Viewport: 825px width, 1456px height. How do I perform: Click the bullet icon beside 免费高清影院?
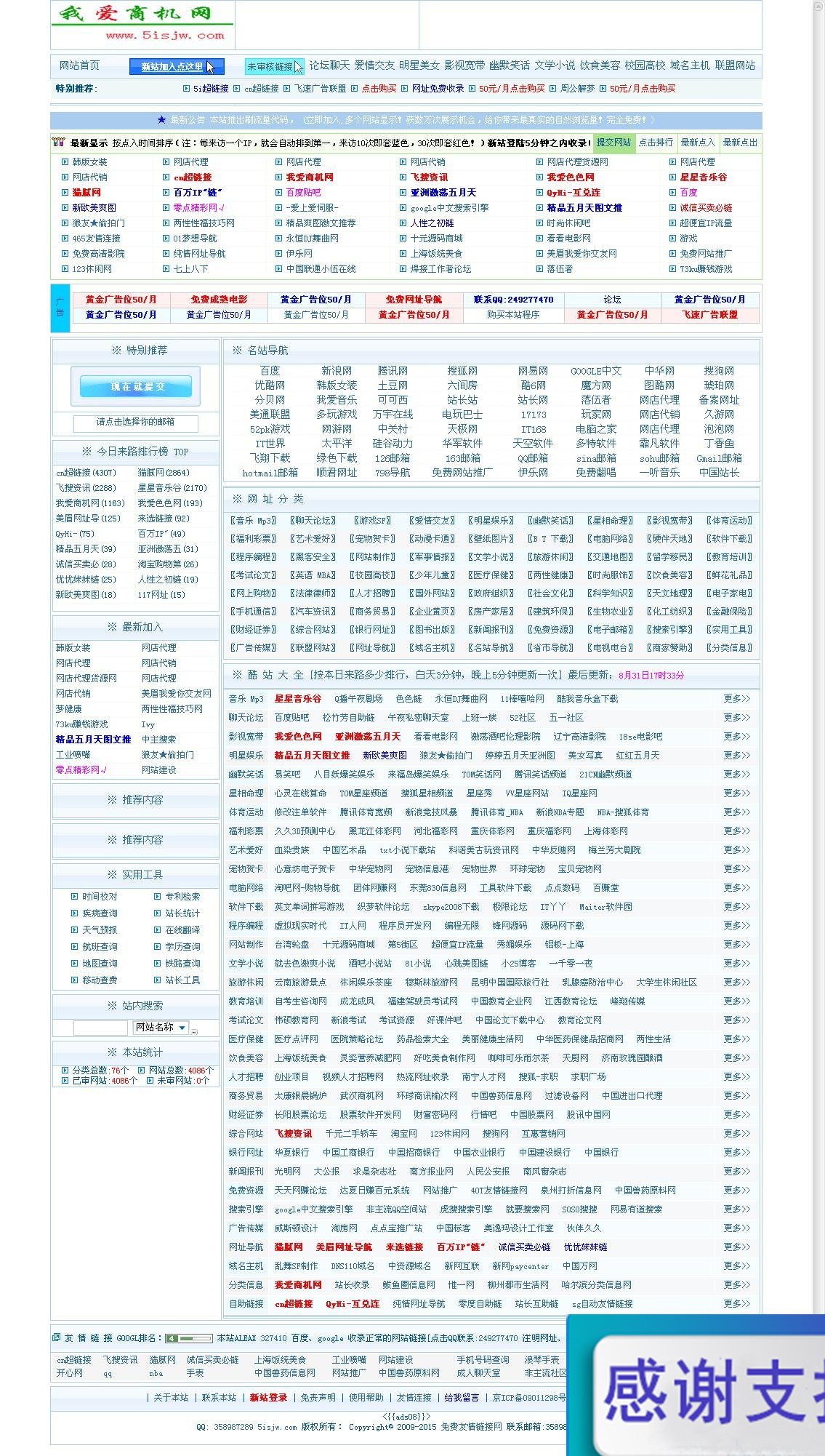(x=65, y=254)
